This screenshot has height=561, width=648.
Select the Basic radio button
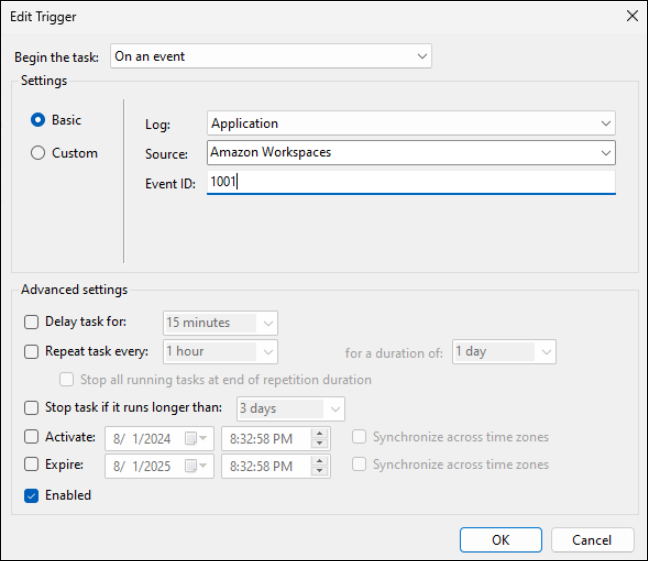(x=38, y=120)
